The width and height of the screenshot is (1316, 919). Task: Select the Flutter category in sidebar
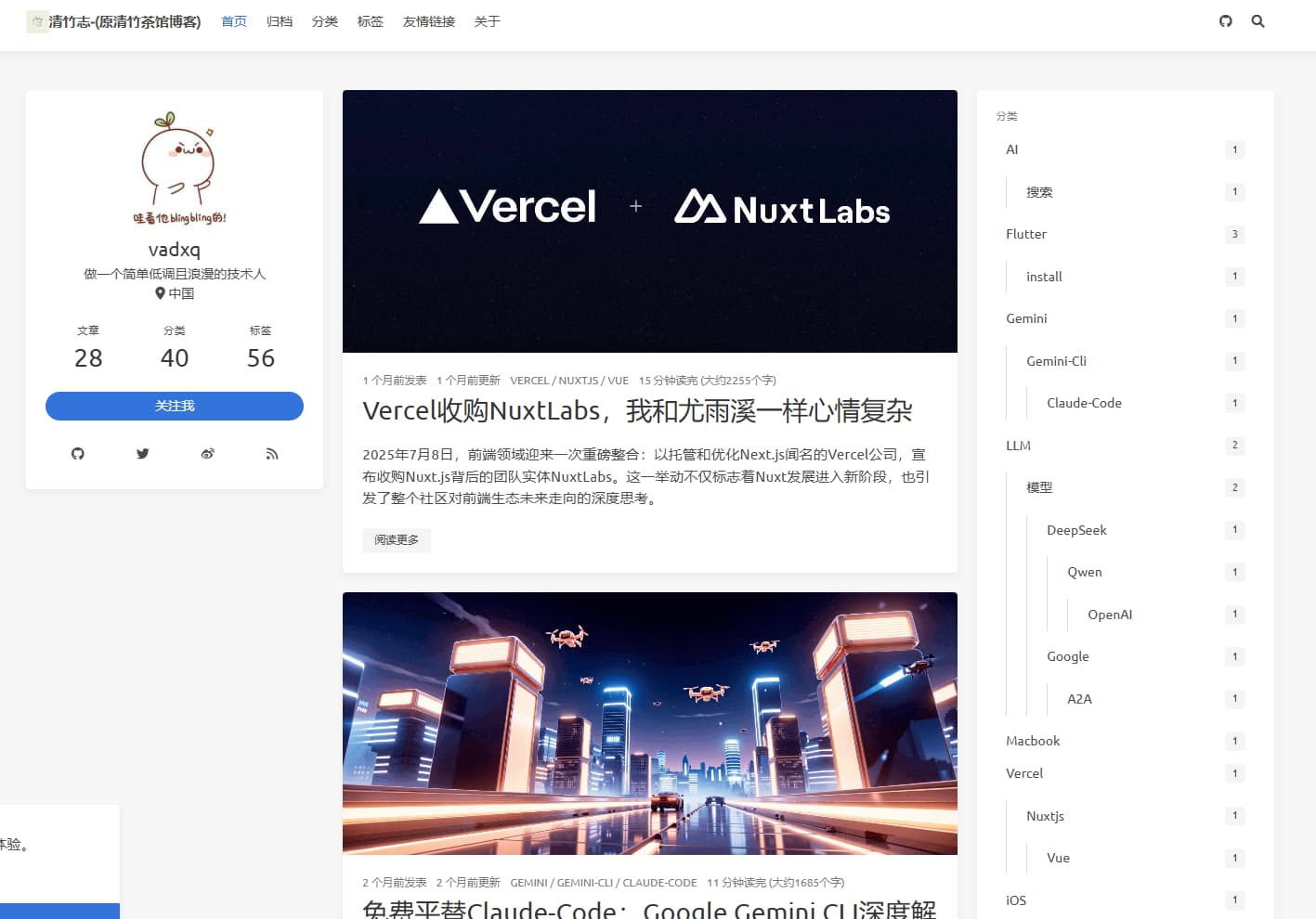[x=1026, y=234]
